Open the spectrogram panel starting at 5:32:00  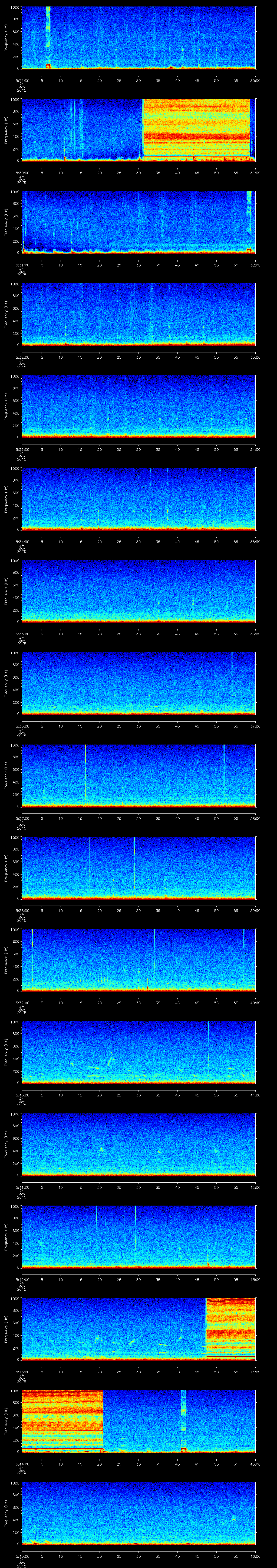point(139,315)
